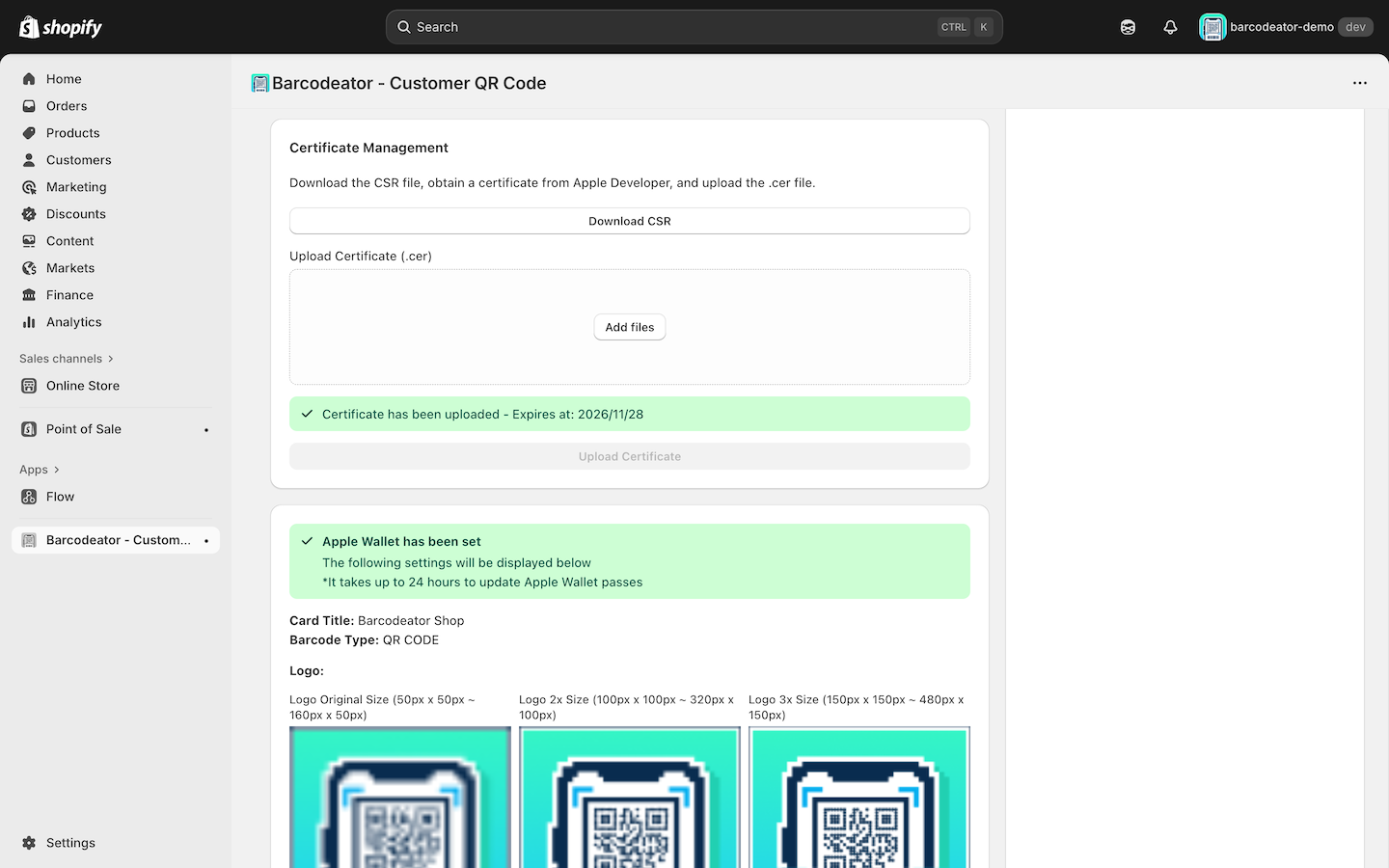Open the notifications bell
Screen dimensions: 1389x868
point(1170,26)
